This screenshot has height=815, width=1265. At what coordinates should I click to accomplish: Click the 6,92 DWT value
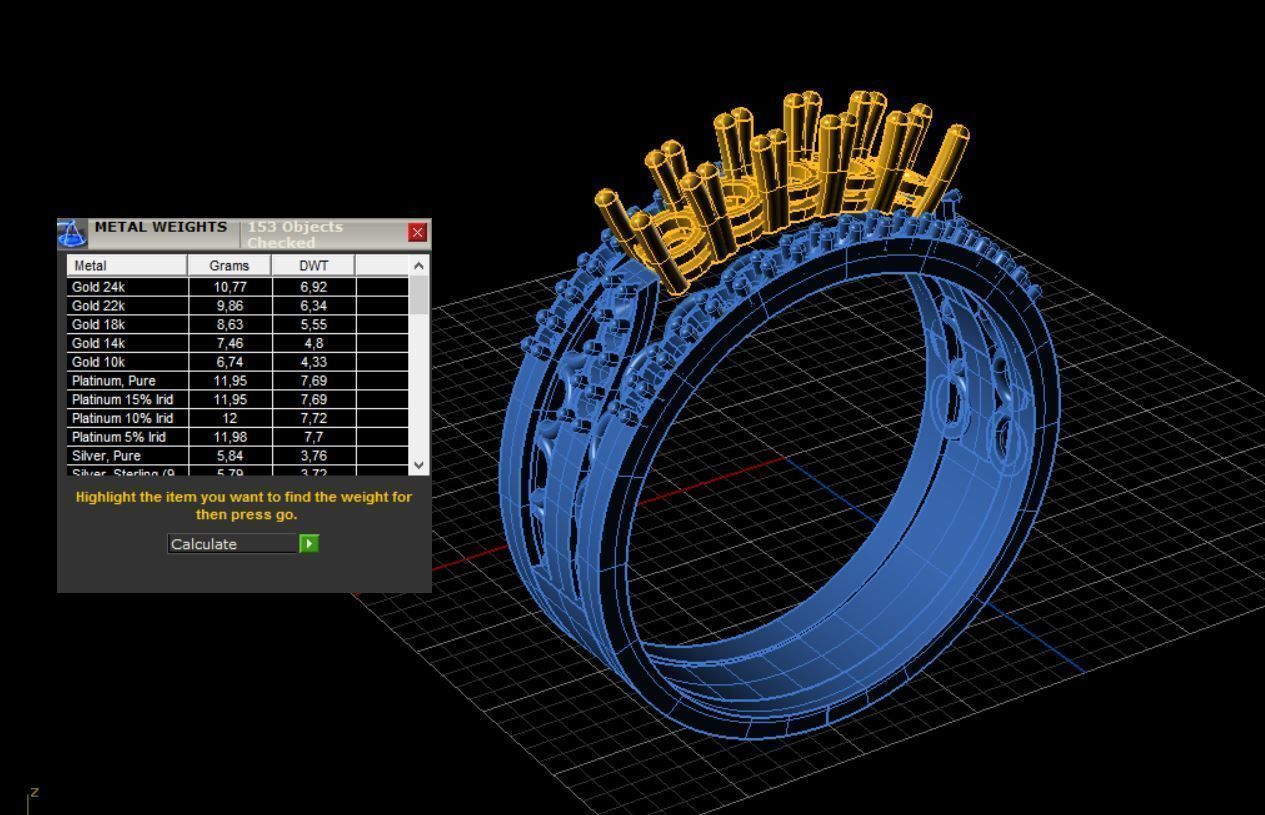[314, 287]
